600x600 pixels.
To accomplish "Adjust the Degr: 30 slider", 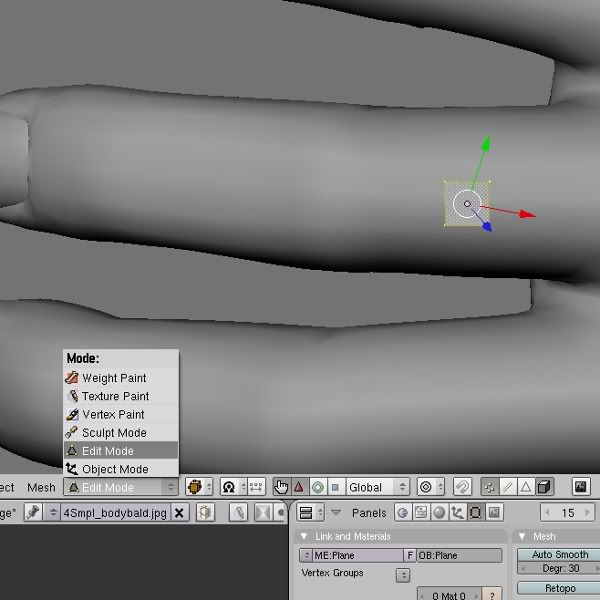I will 559,568.
